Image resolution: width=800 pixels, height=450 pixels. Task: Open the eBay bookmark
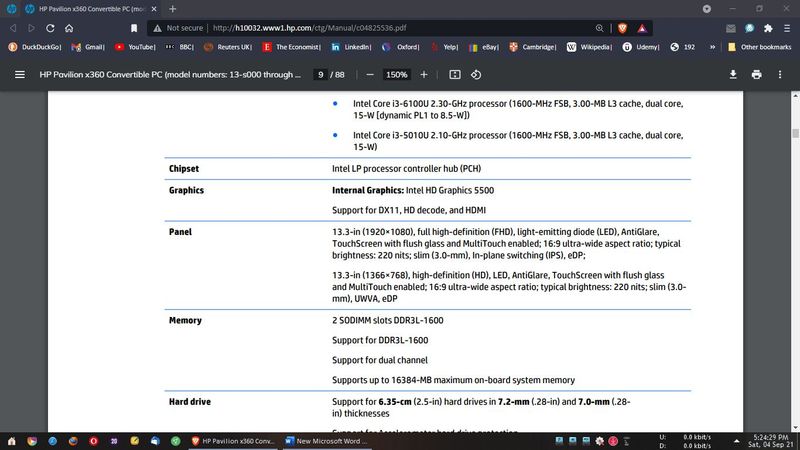(484, 47)
